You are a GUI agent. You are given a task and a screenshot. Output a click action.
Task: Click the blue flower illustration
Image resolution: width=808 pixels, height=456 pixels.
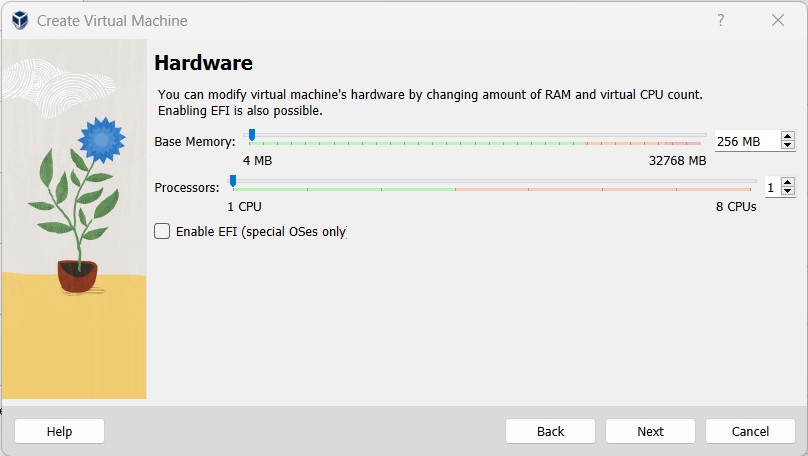(x=102, y=140)
